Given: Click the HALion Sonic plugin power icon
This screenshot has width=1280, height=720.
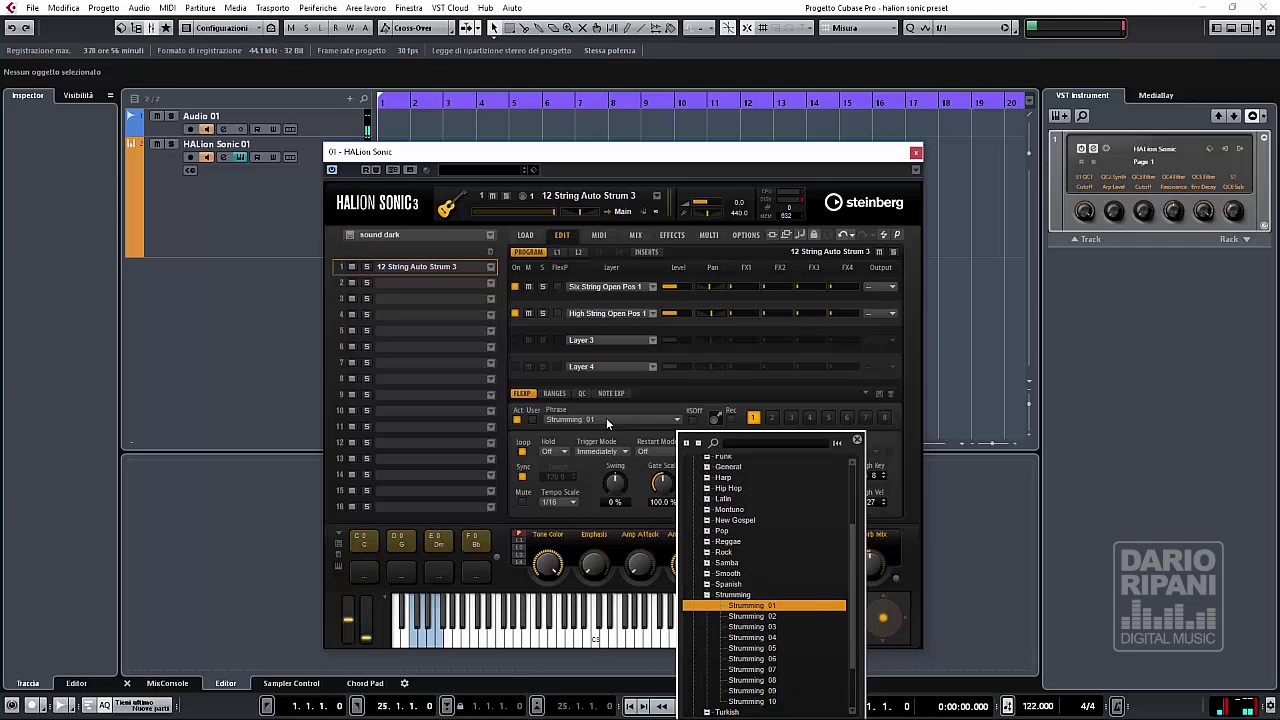Looking at the screenshot, I should coord(332,169).
